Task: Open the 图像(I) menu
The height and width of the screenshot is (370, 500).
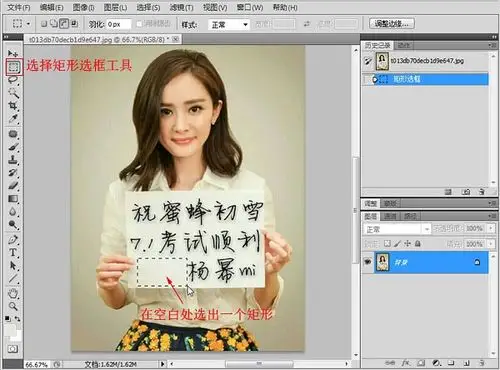Action: (x=83, y=7)
